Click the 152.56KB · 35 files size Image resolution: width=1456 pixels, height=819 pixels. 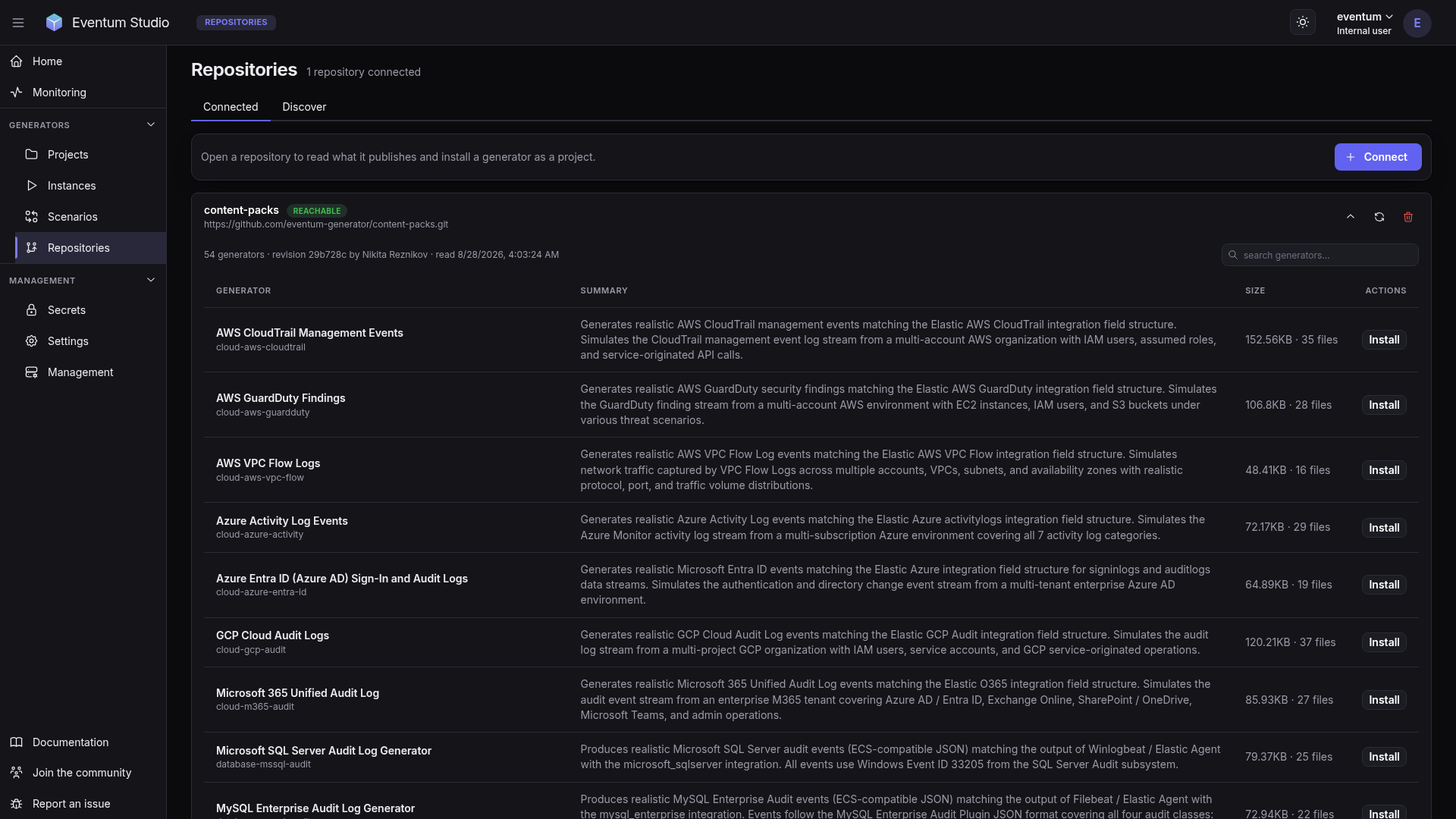[x=1291, y=340]
